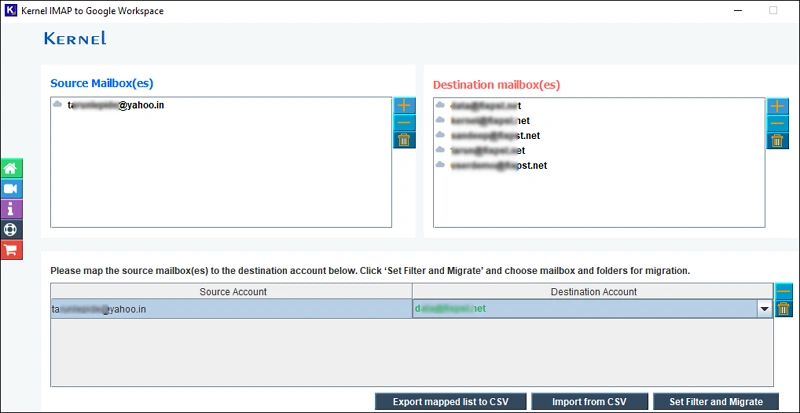This screenshot has height=413, width=800.
Task: Remove destination mailbox with minus icon
Action: (778, 124)
